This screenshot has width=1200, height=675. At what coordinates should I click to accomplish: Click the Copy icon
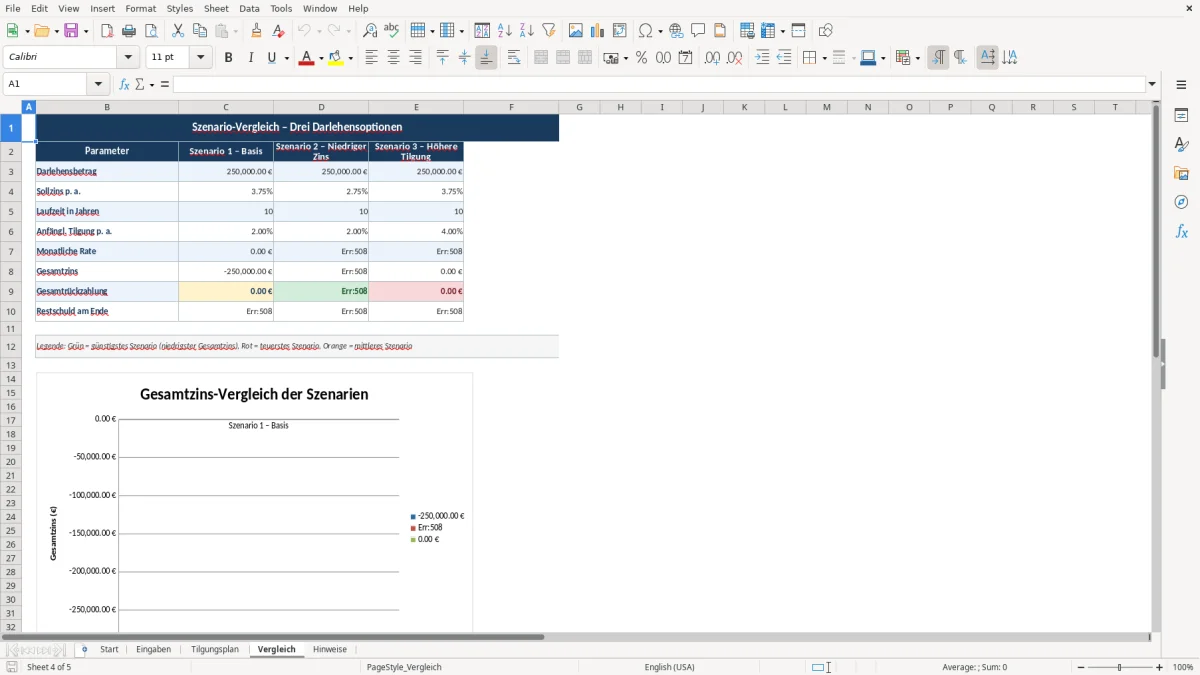click(200, 31)
